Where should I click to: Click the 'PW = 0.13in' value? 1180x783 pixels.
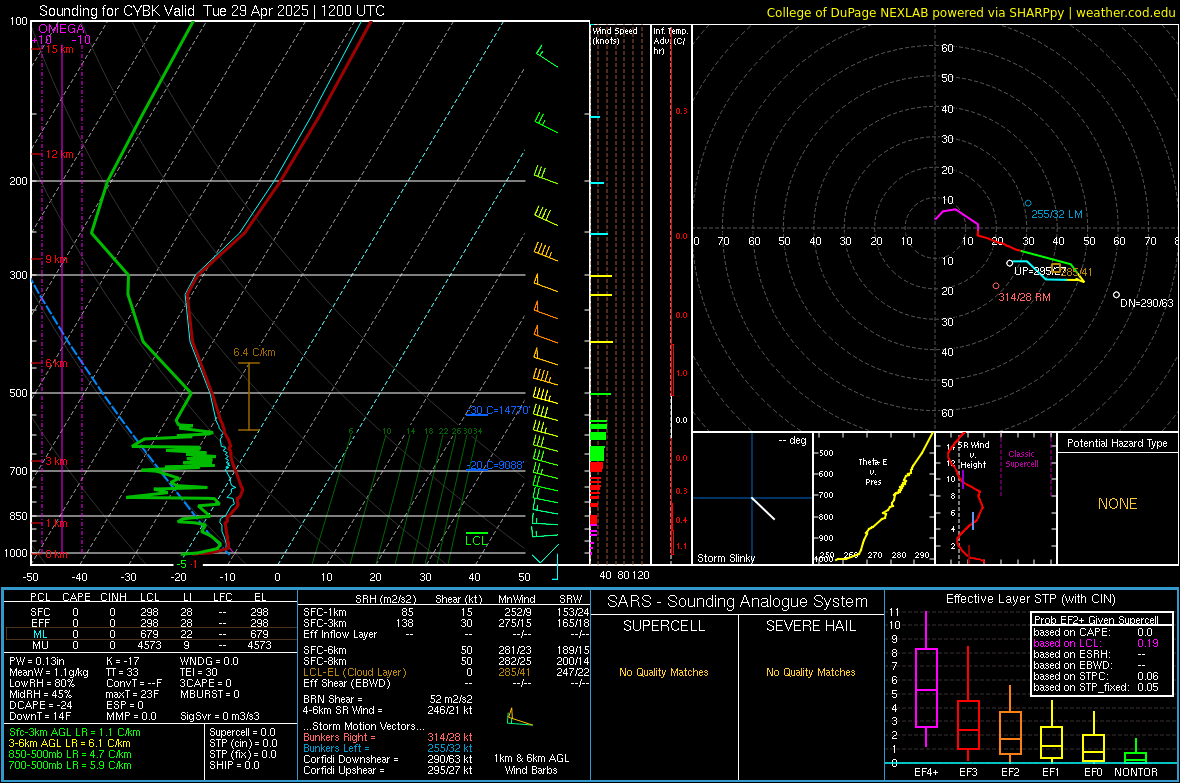point(37,661)
